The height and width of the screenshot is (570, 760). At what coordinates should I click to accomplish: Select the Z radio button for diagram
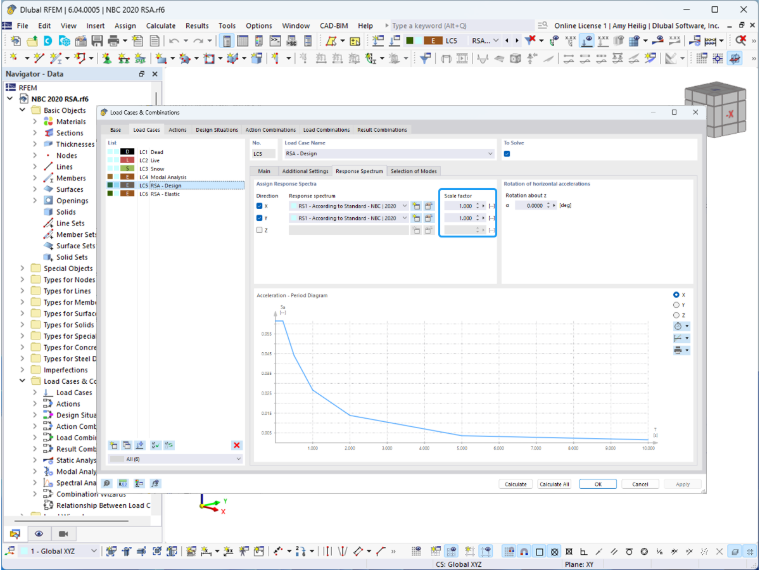coord(676,315)
